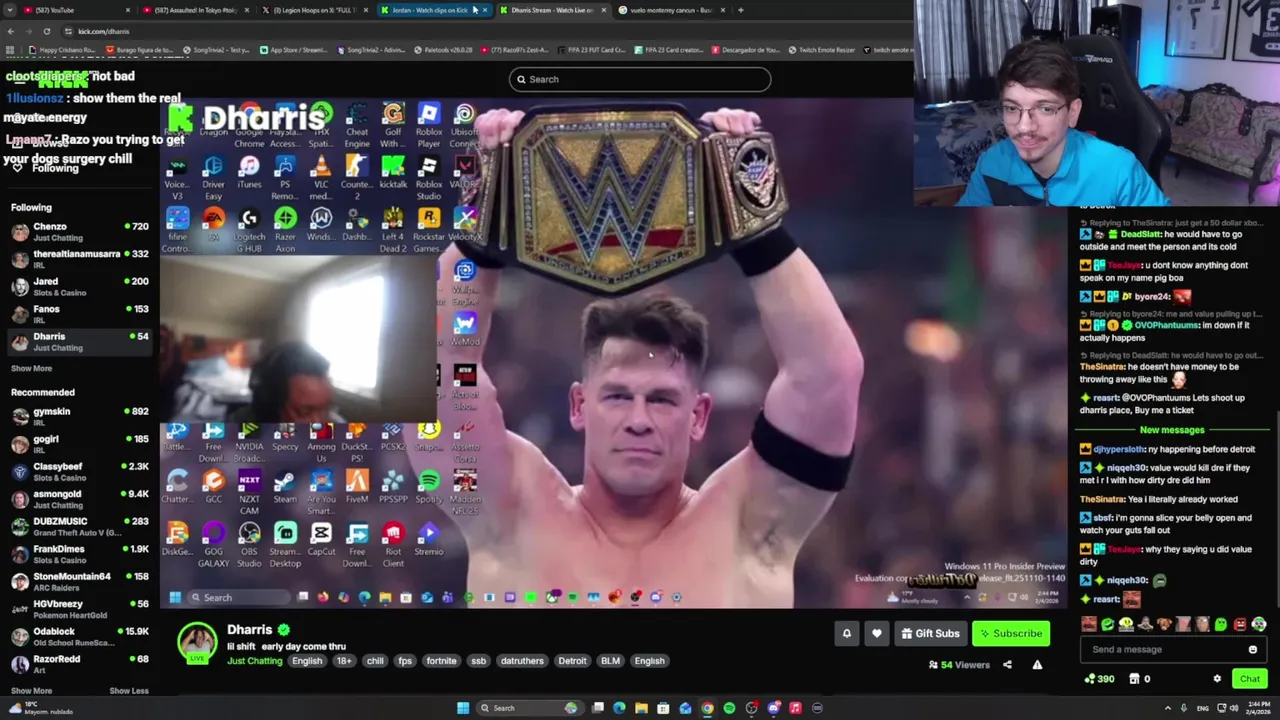Open Chrome from the Windows taskbar
This screenshot has height=720, width=1280.
click(x=707, y=708)
